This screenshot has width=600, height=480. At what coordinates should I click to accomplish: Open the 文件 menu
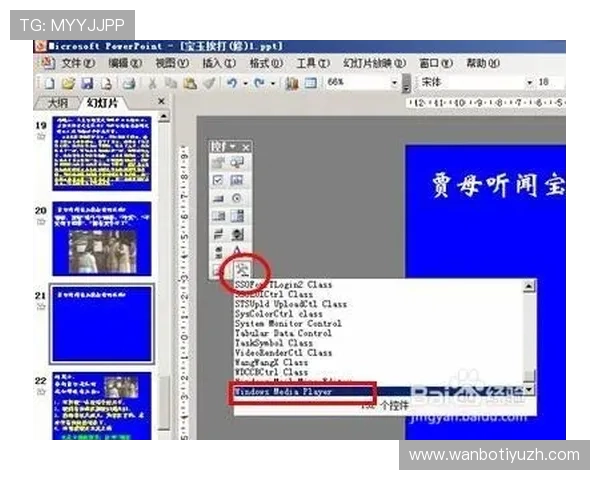78,63
